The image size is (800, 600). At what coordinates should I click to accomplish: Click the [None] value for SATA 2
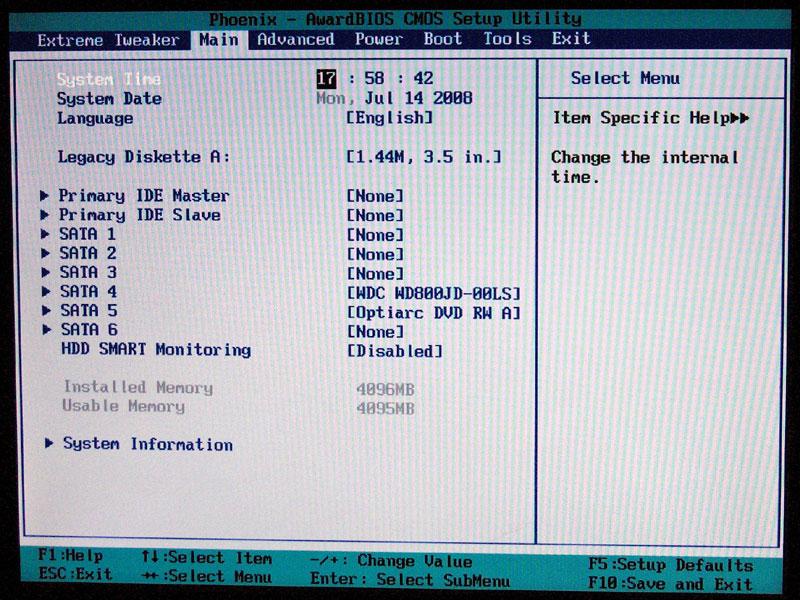(x=375, y=255)
